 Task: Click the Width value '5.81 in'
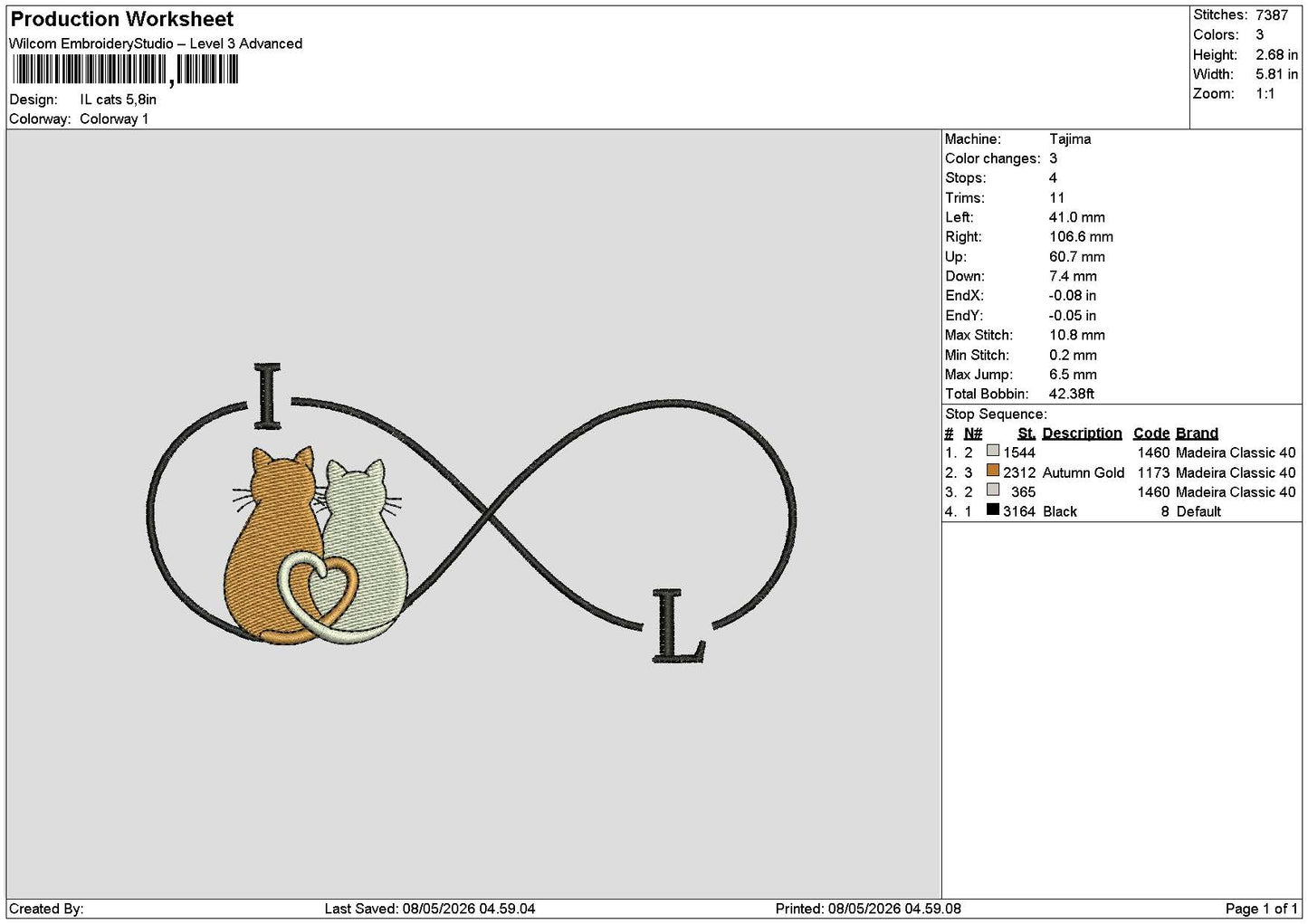click(1276, 74)
